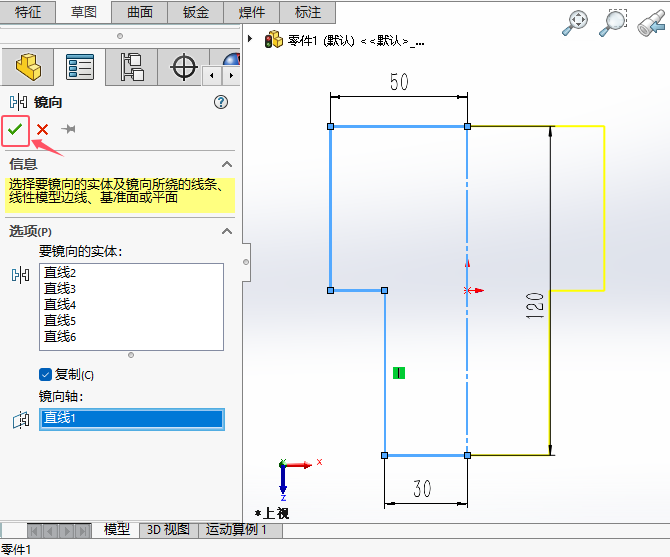The width and height of the screenshot is (670, 557).
Task: Click the 120 dimension value
Action: [535, 306]
